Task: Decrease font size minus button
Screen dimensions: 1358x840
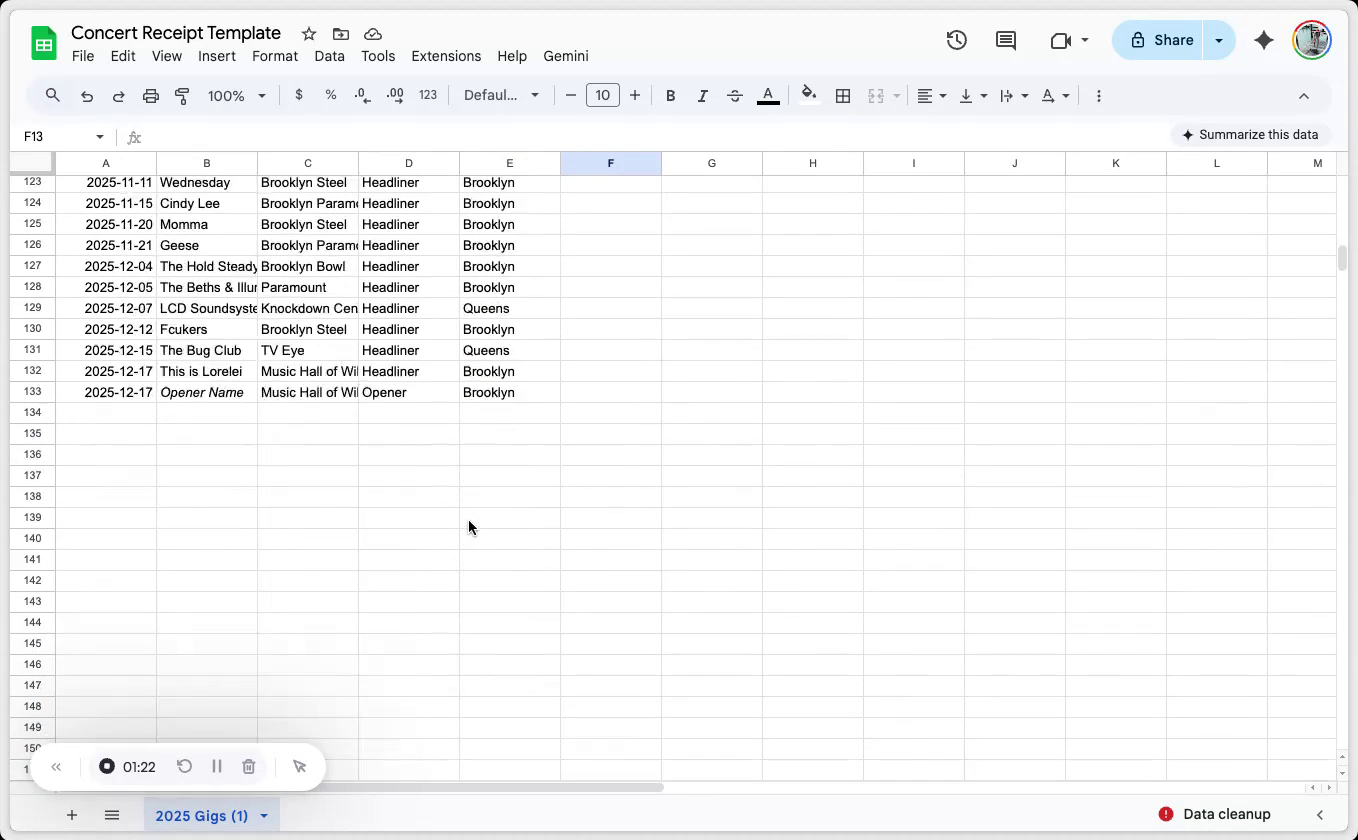Action: (x=571, y=96)
